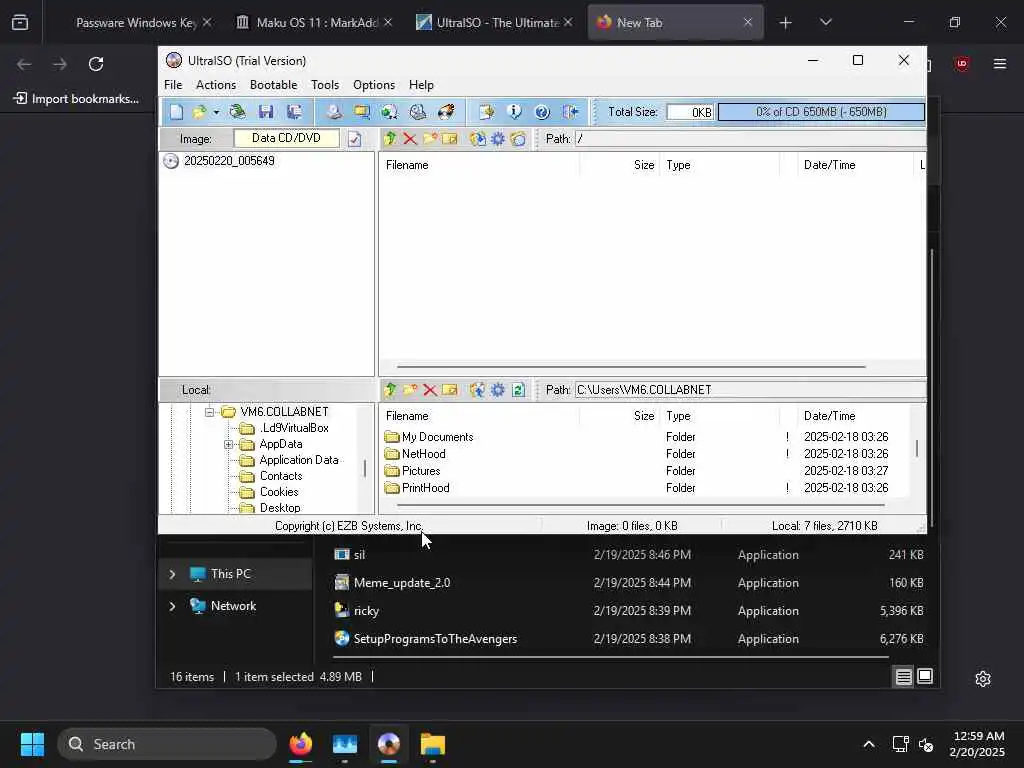Expand the AppData tree node
The image size is (1024, 768).
point(229,444)
